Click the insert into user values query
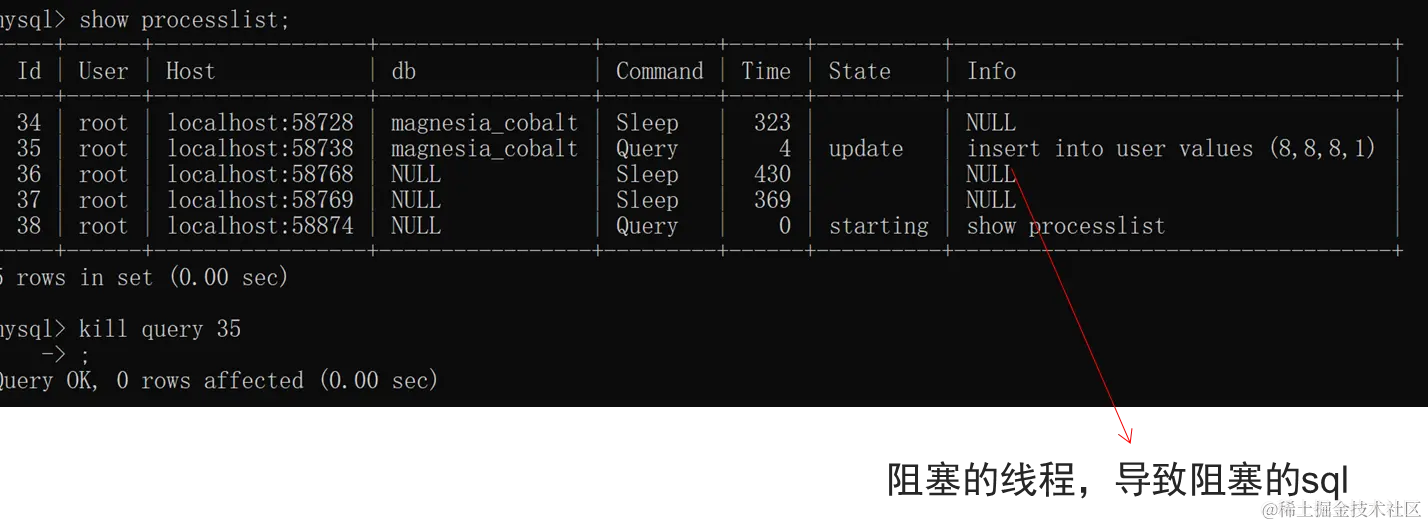This screenshot has height=526, width=1428. pyautogui.click(x=1171, y=149)
